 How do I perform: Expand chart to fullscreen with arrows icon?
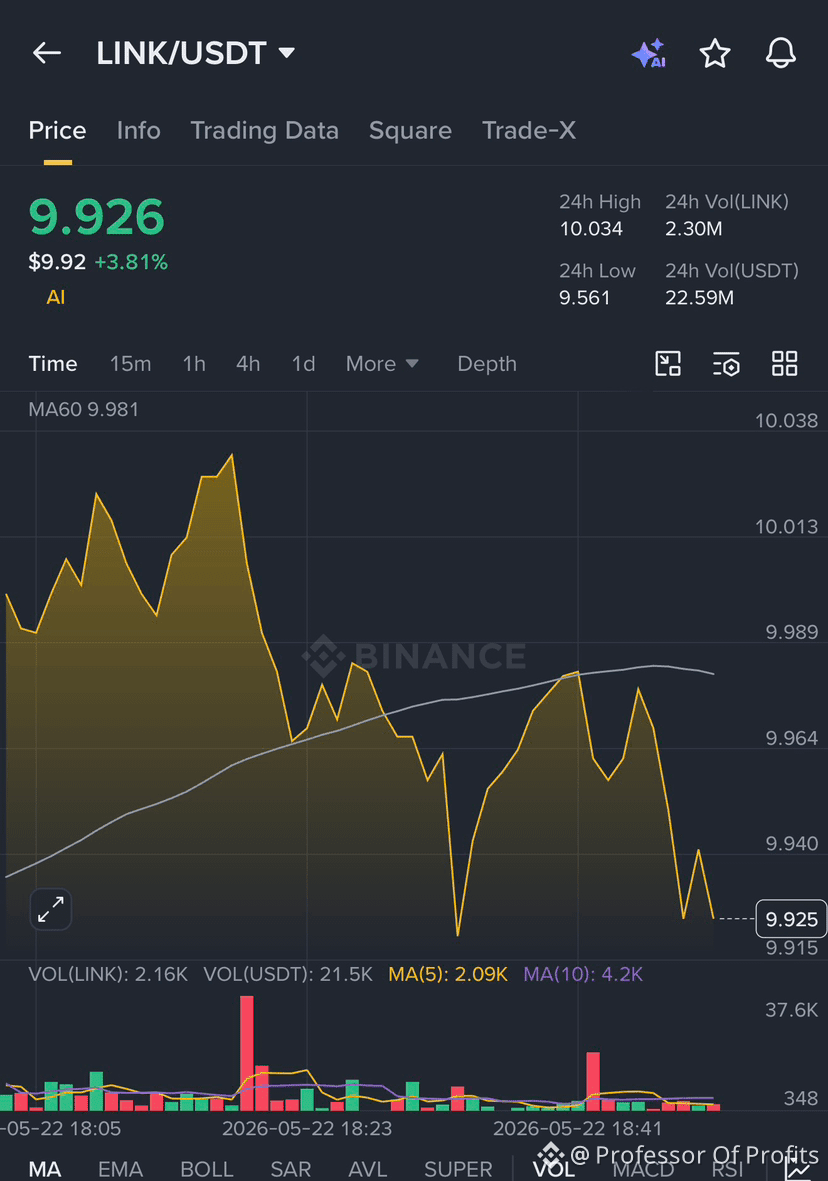50,909
